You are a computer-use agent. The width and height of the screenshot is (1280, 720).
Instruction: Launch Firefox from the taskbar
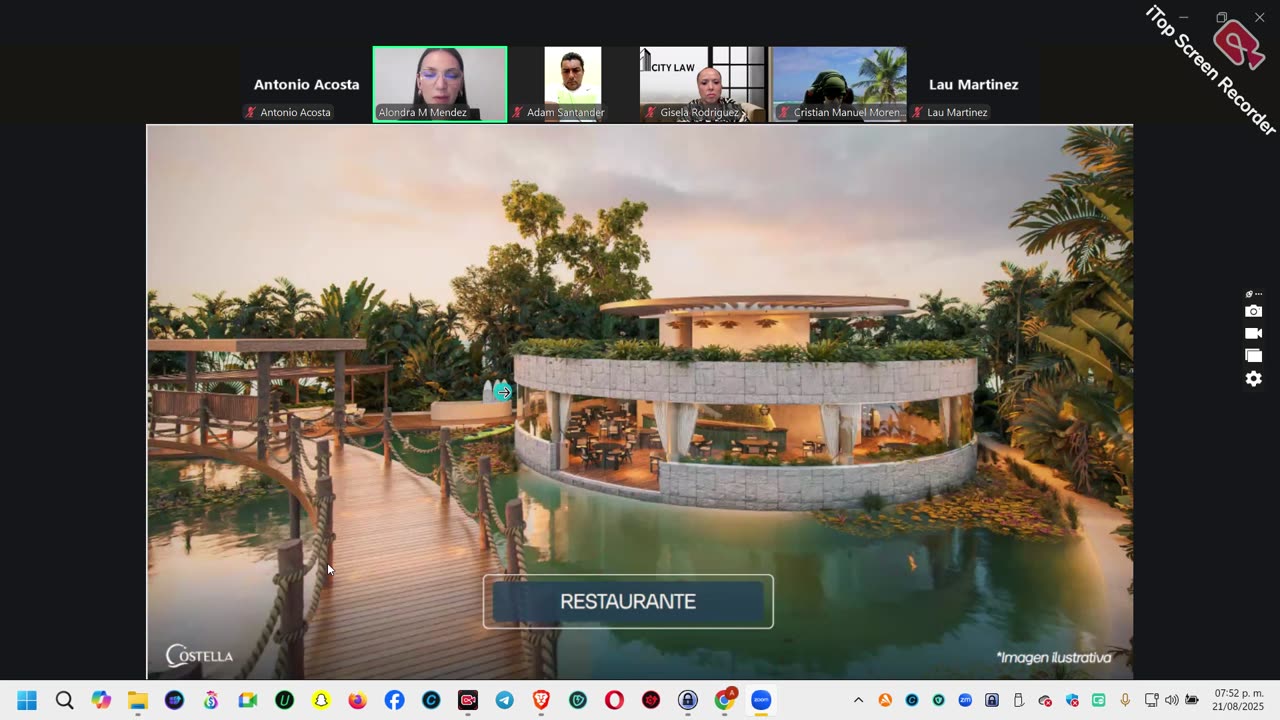[x=357, y=700]
